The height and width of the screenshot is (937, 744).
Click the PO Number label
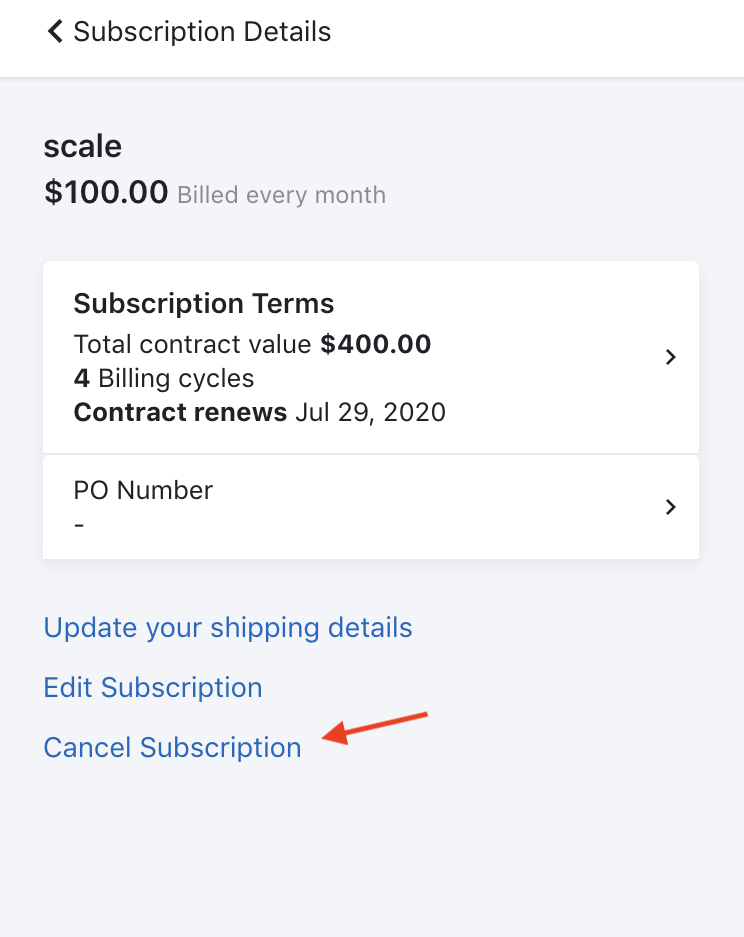143,490
